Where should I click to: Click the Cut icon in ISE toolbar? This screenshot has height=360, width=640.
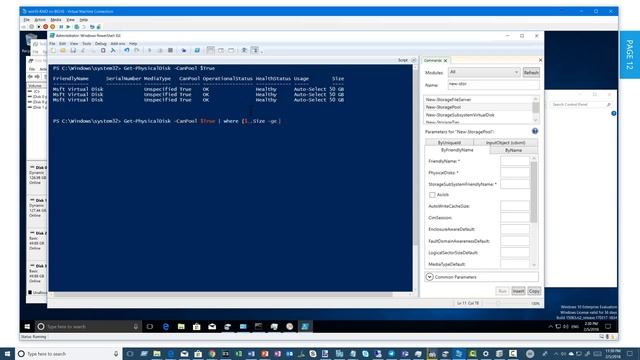pyautogui.click(x=83, y=50)
